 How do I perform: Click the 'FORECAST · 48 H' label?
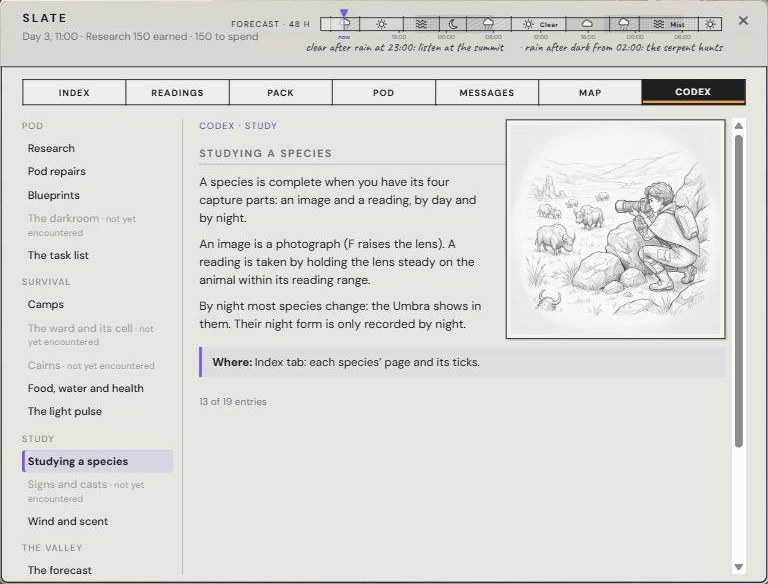(x=271, y=24)
